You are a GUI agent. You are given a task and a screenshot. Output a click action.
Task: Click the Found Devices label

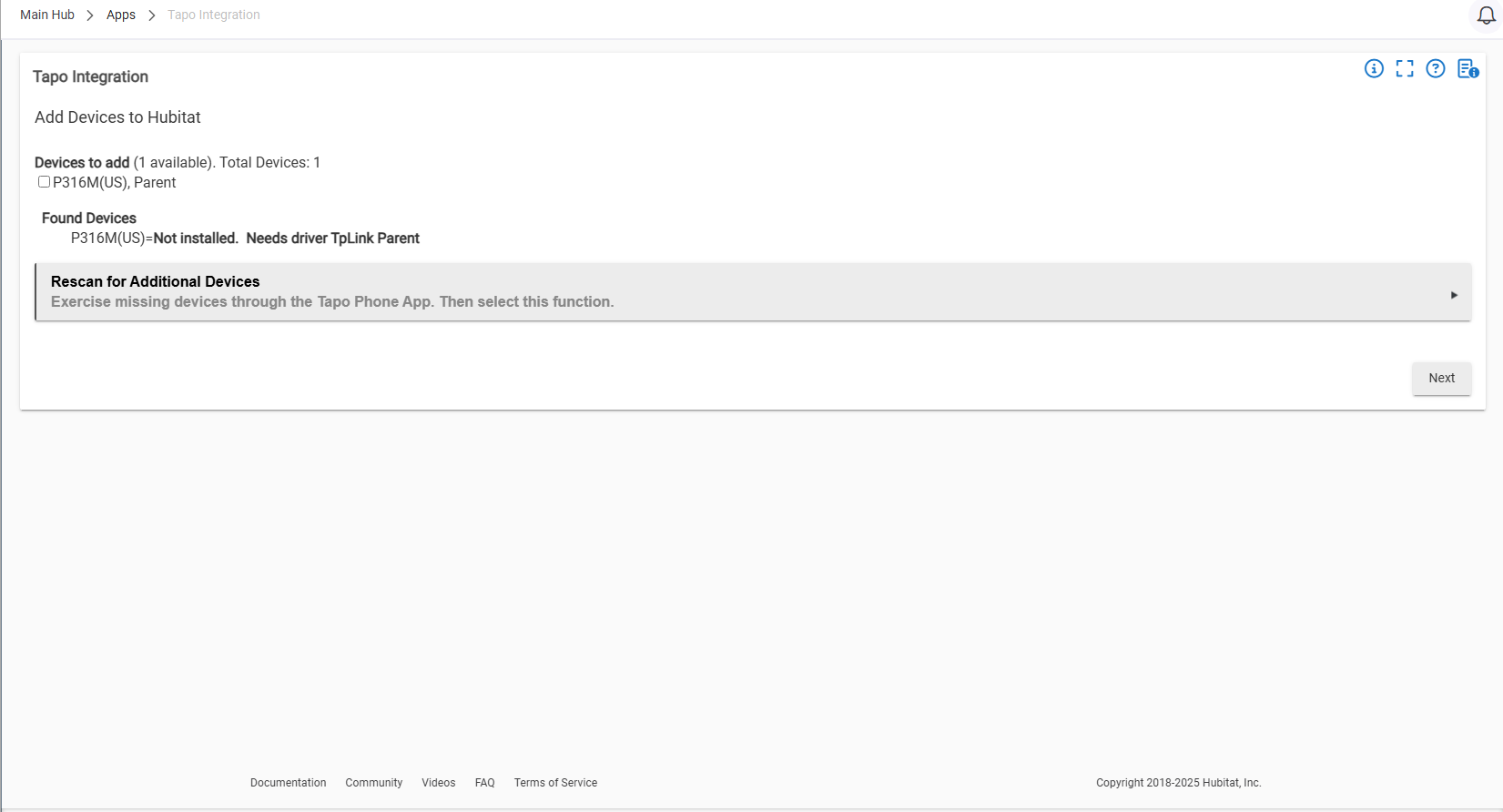89,218
